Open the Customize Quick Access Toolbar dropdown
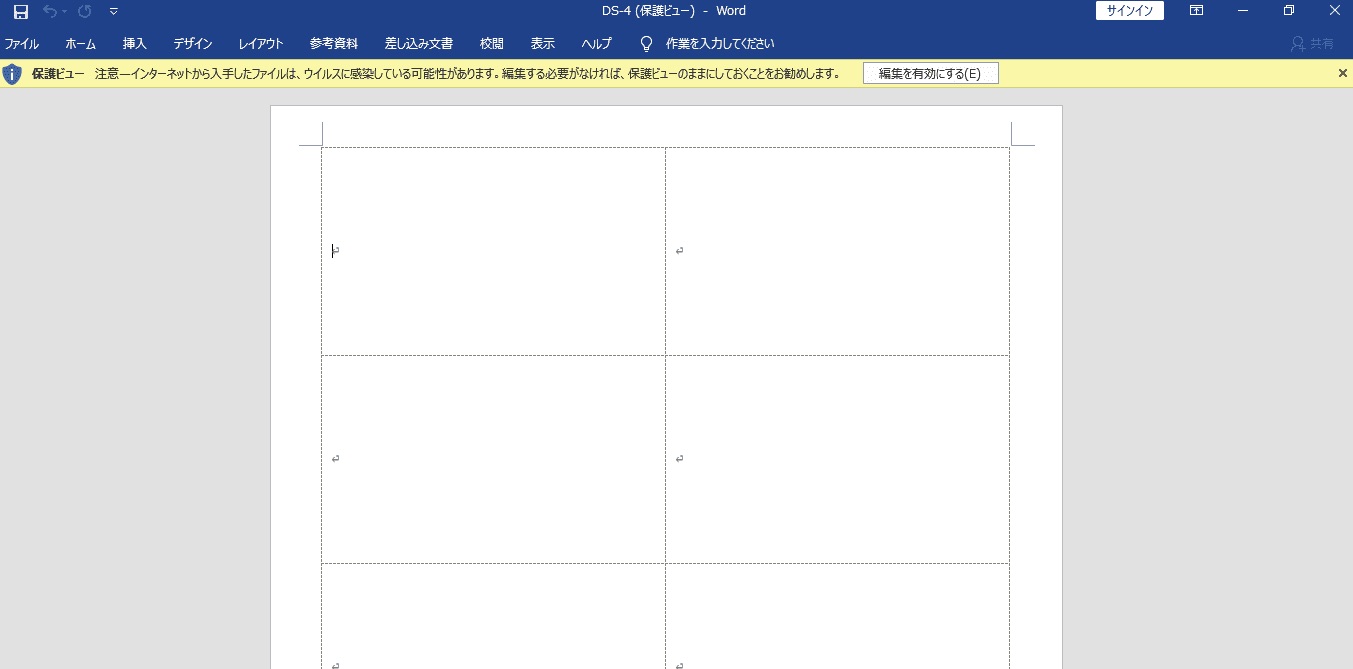 (113, 11)
